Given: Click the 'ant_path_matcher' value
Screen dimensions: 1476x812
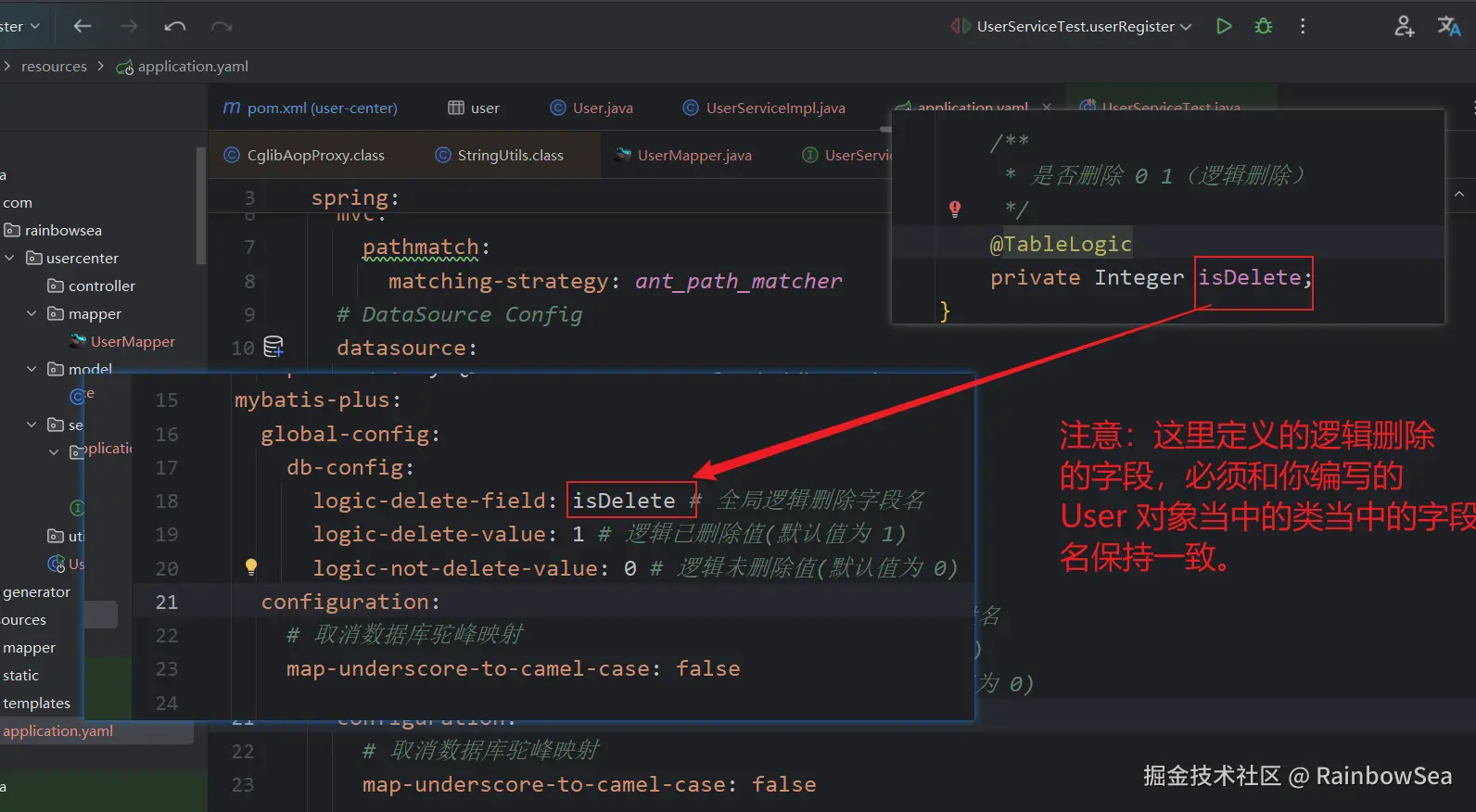Looking at the screenshot, I should 738,281.
